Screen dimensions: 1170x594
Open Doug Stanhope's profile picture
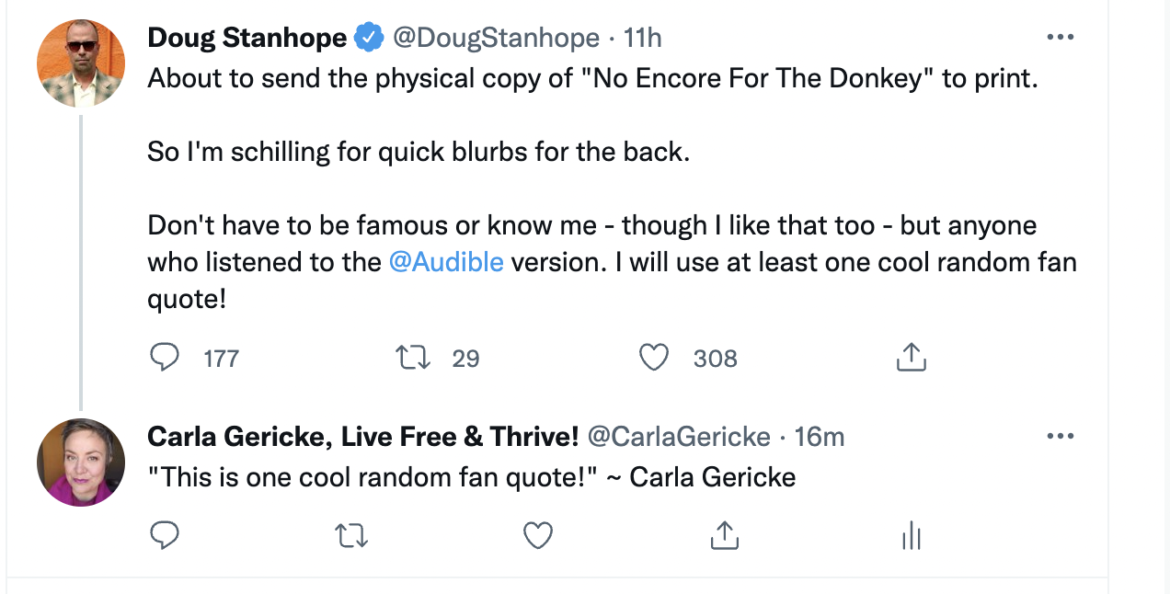click(x=81, y=63)
